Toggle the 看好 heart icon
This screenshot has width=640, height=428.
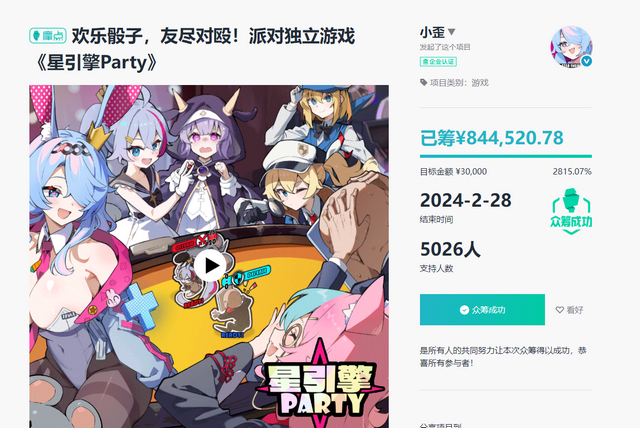click(x=560, y=310)
